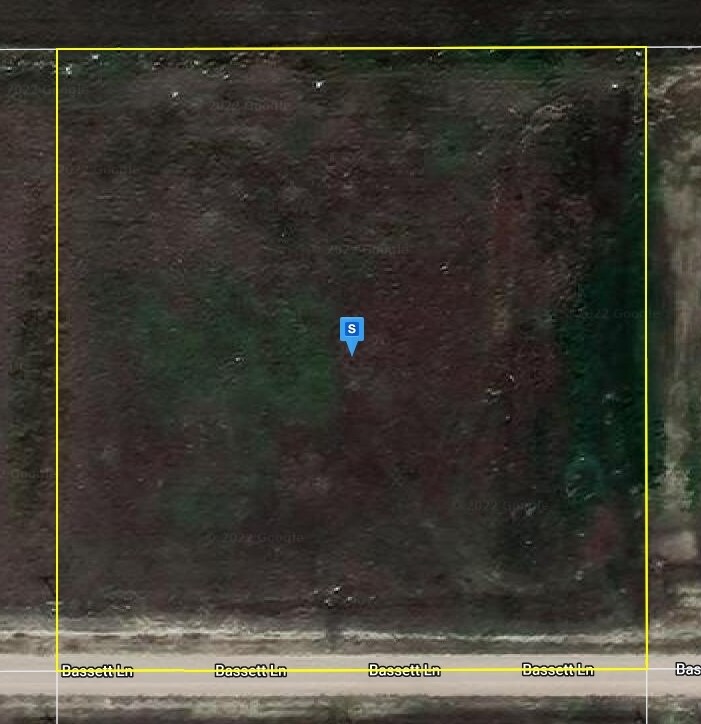The height and width of the screenshot is (724, 701).
Task: Click the second Bassett Ln label from left
Action: pos(250,671)
